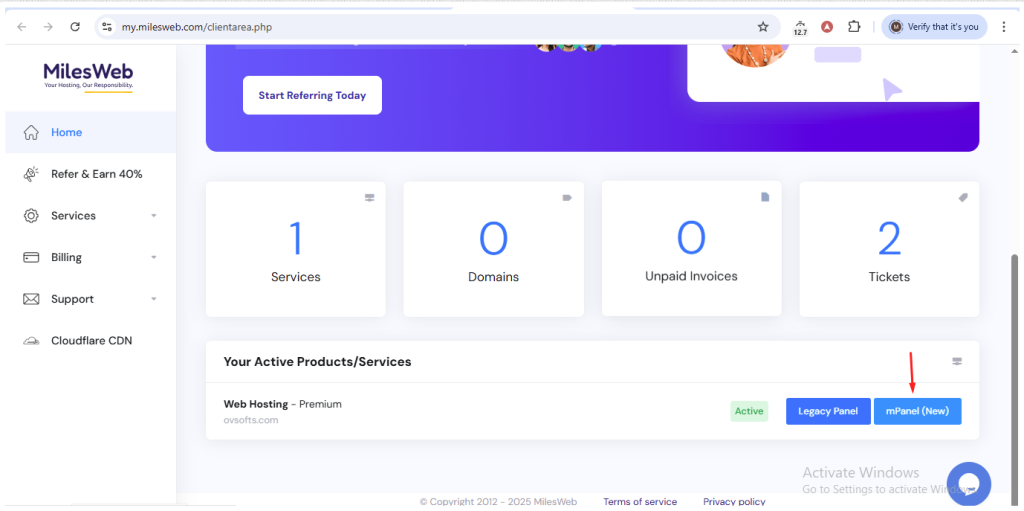Open the Unpaid Invoices summary card
Image resolution: width=1024 pixels, height=511 pixels.
pos(691,249)
